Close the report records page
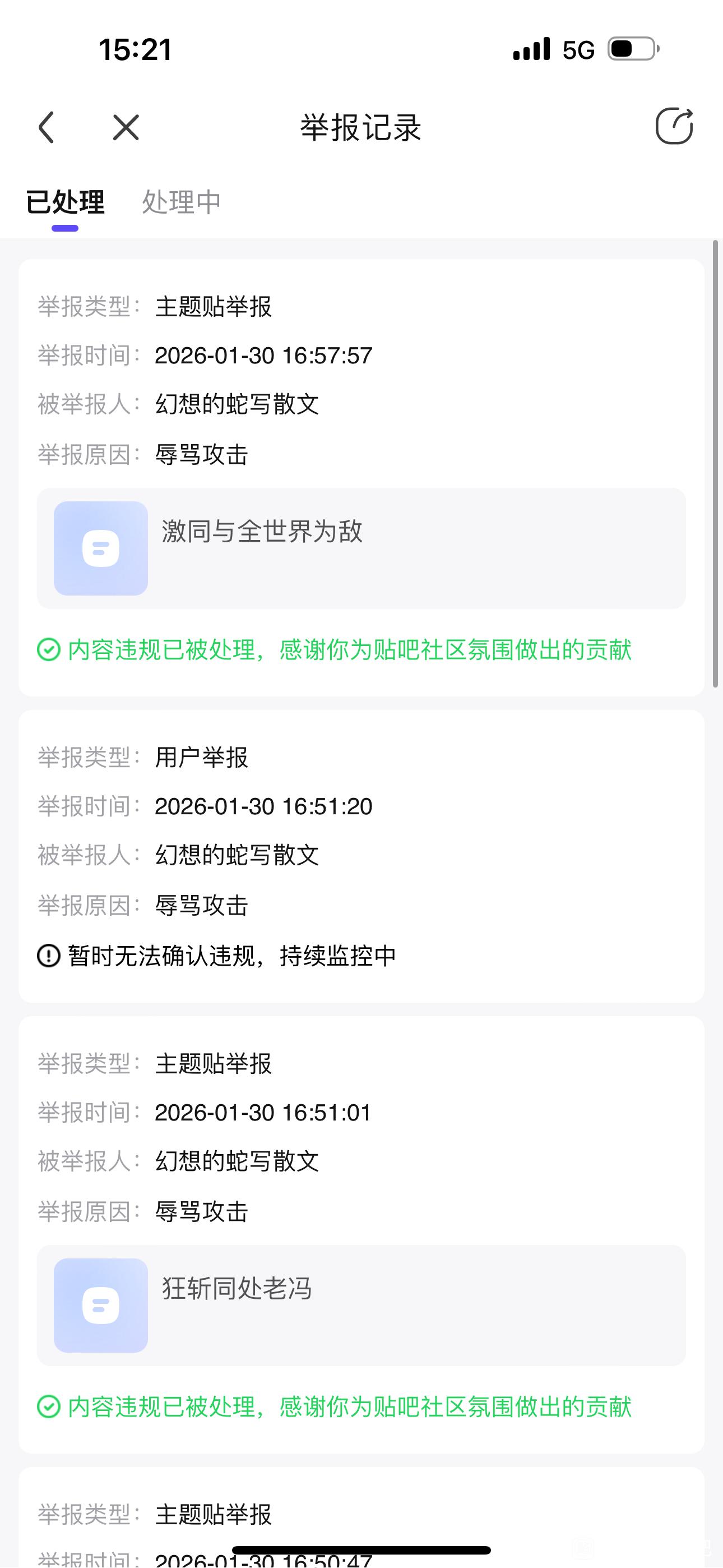723x1568 pixels. (x=126, y=127)
